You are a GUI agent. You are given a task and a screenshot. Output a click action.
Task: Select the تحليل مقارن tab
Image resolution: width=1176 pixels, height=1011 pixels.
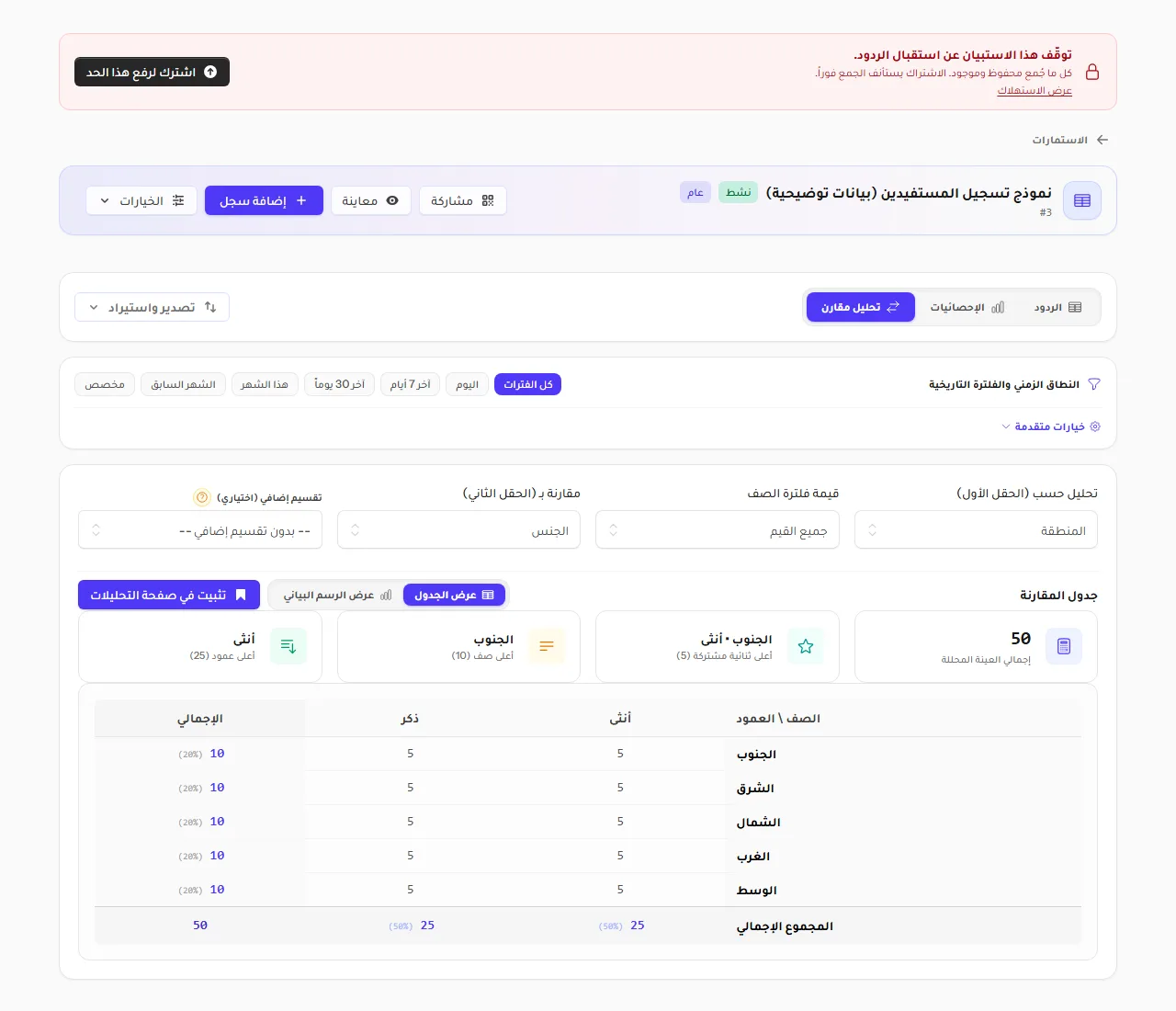(x=861, y=307)
